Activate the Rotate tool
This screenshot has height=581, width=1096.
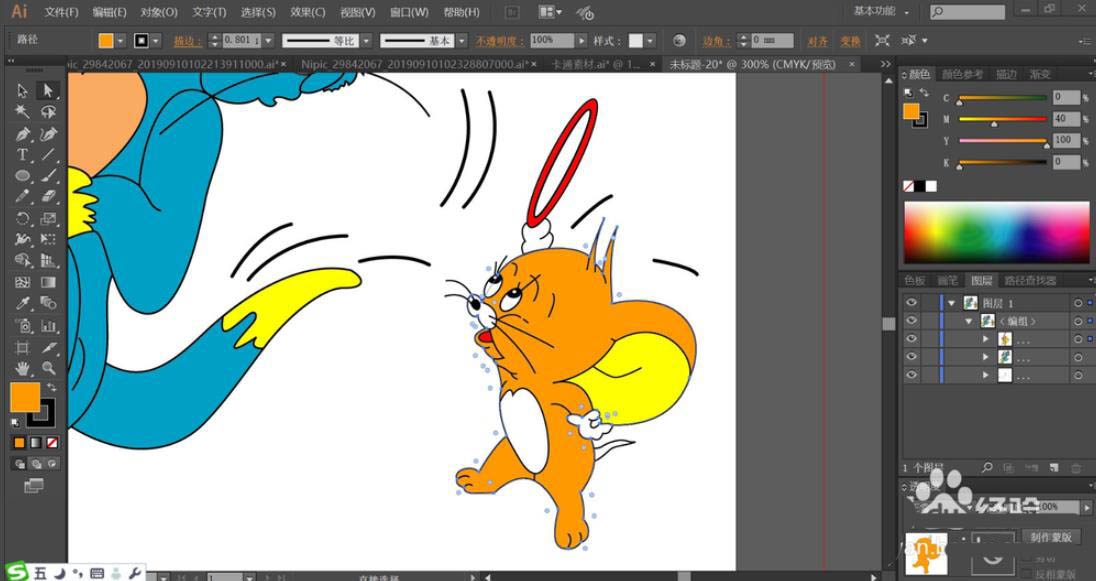coord(22,218)
